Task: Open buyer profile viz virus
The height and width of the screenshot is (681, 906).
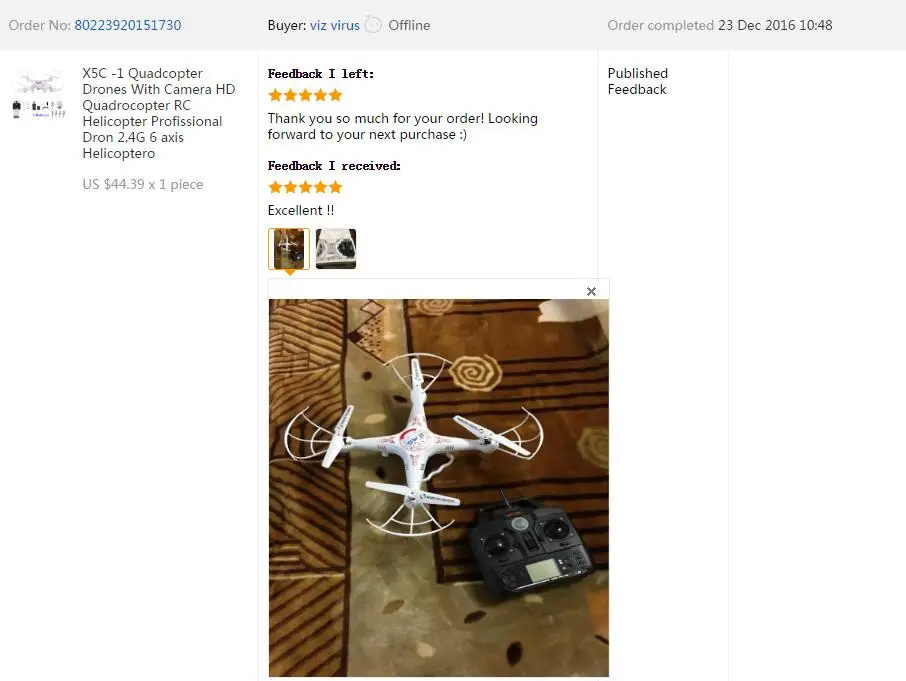Action: pos(335,25)
